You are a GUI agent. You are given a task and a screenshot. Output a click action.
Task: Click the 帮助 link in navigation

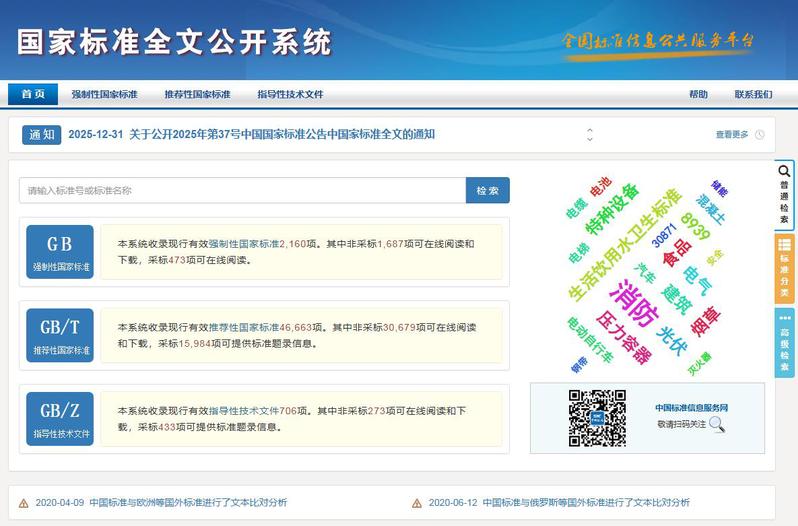pyautogui.click(x=698, y=94)
